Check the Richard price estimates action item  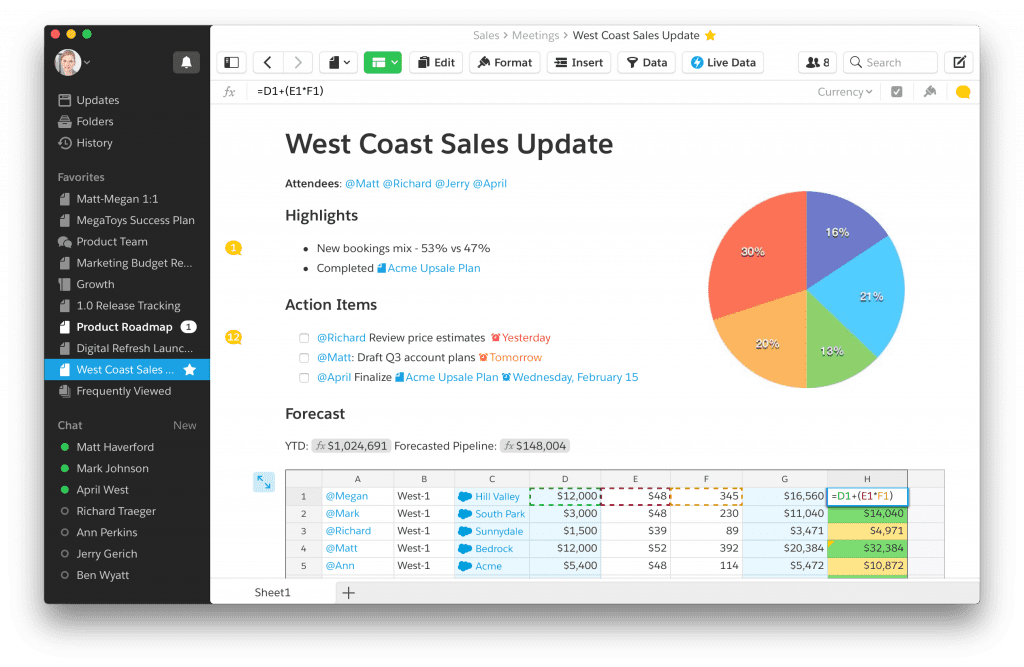[x=304, y=338]
